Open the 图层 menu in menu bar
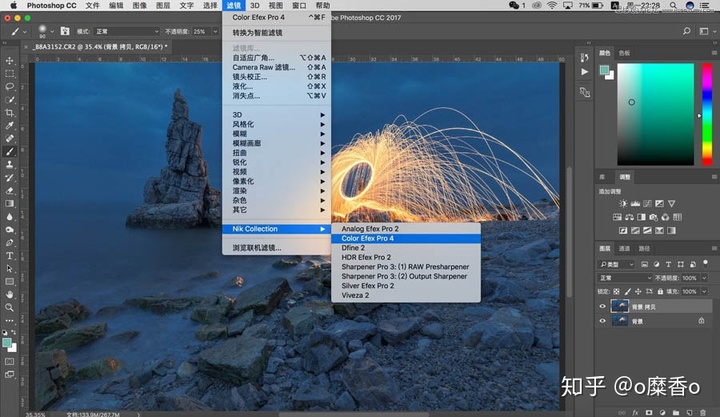This screenshot has height=417, width=720. coord(163,6)
